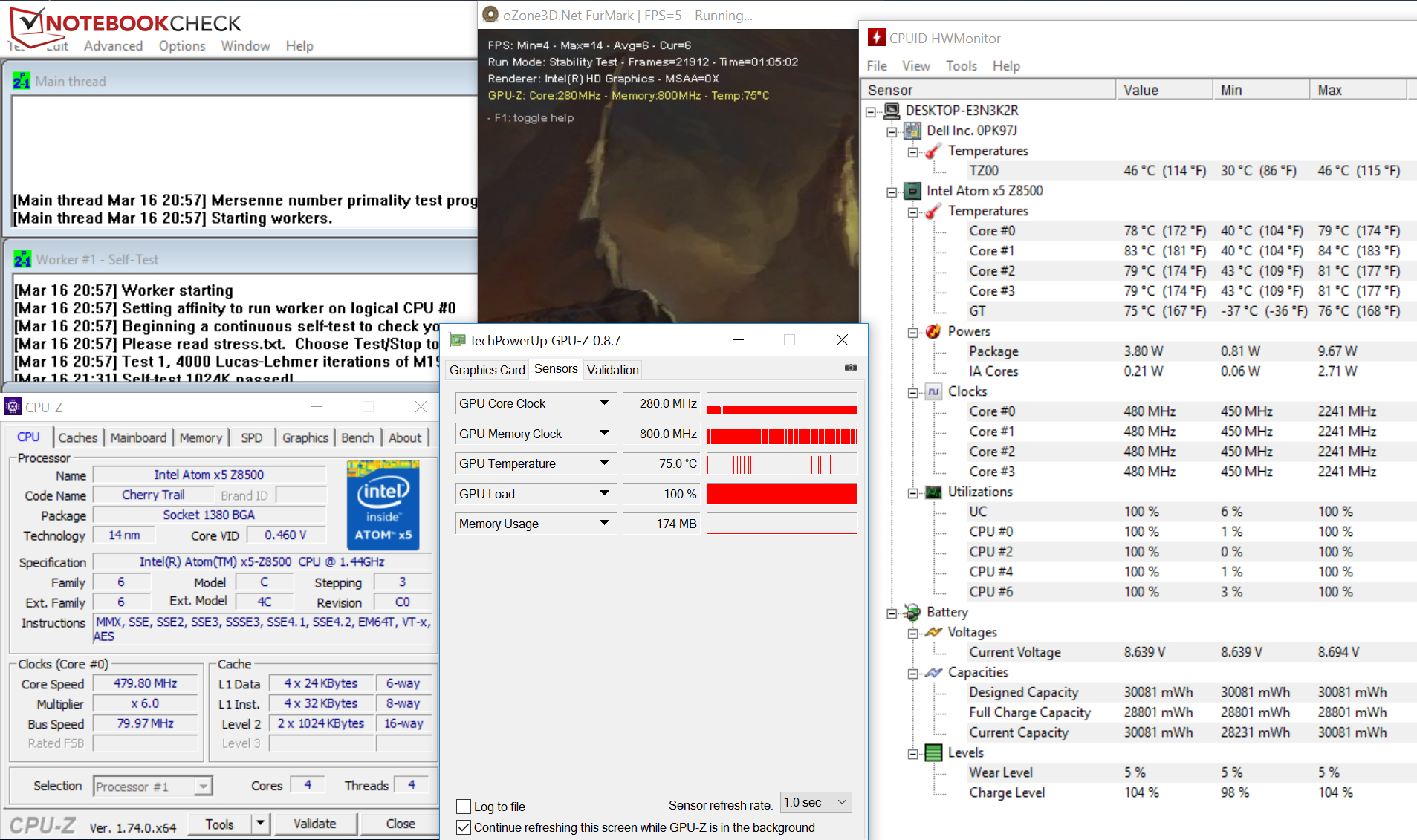The height and width of the screenshot is (840, 1417).
Task: Click the Voltages icon under Battery
Action: (x=933, y=632)
